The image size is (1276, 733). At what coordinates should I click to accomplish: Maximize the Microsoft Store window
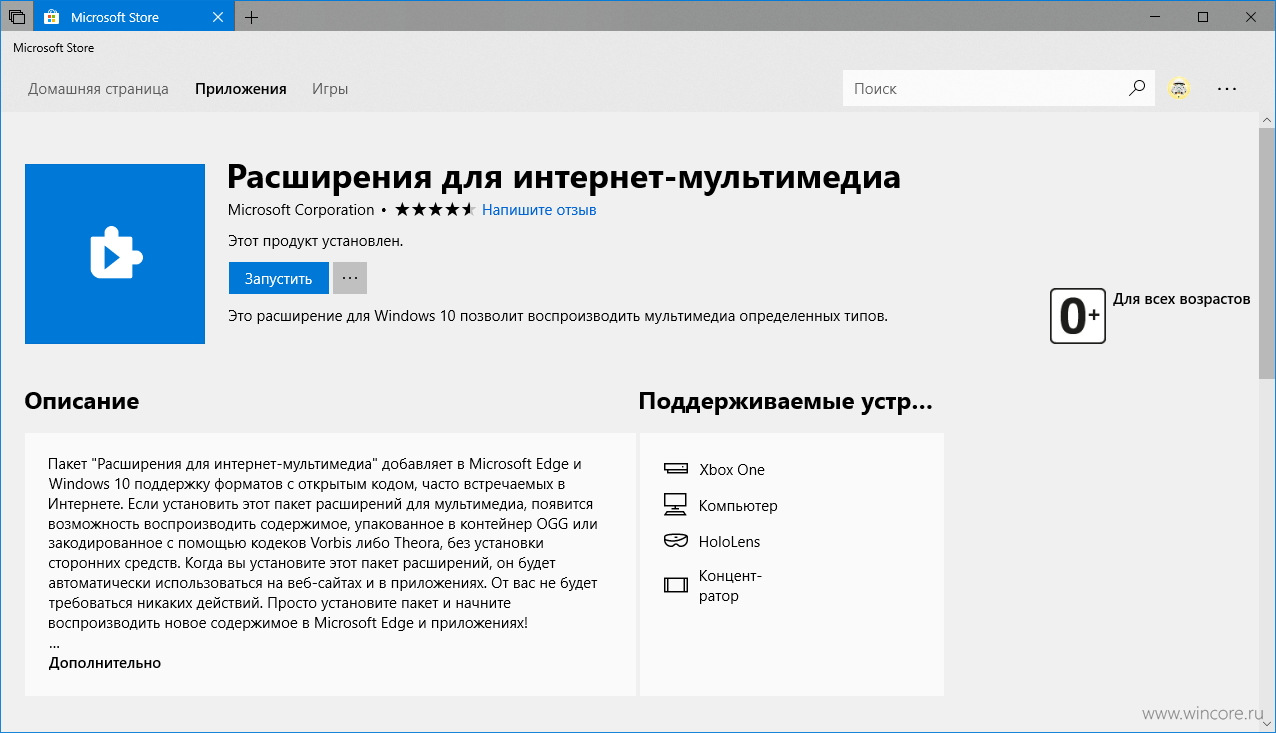tap(1203, 17)
